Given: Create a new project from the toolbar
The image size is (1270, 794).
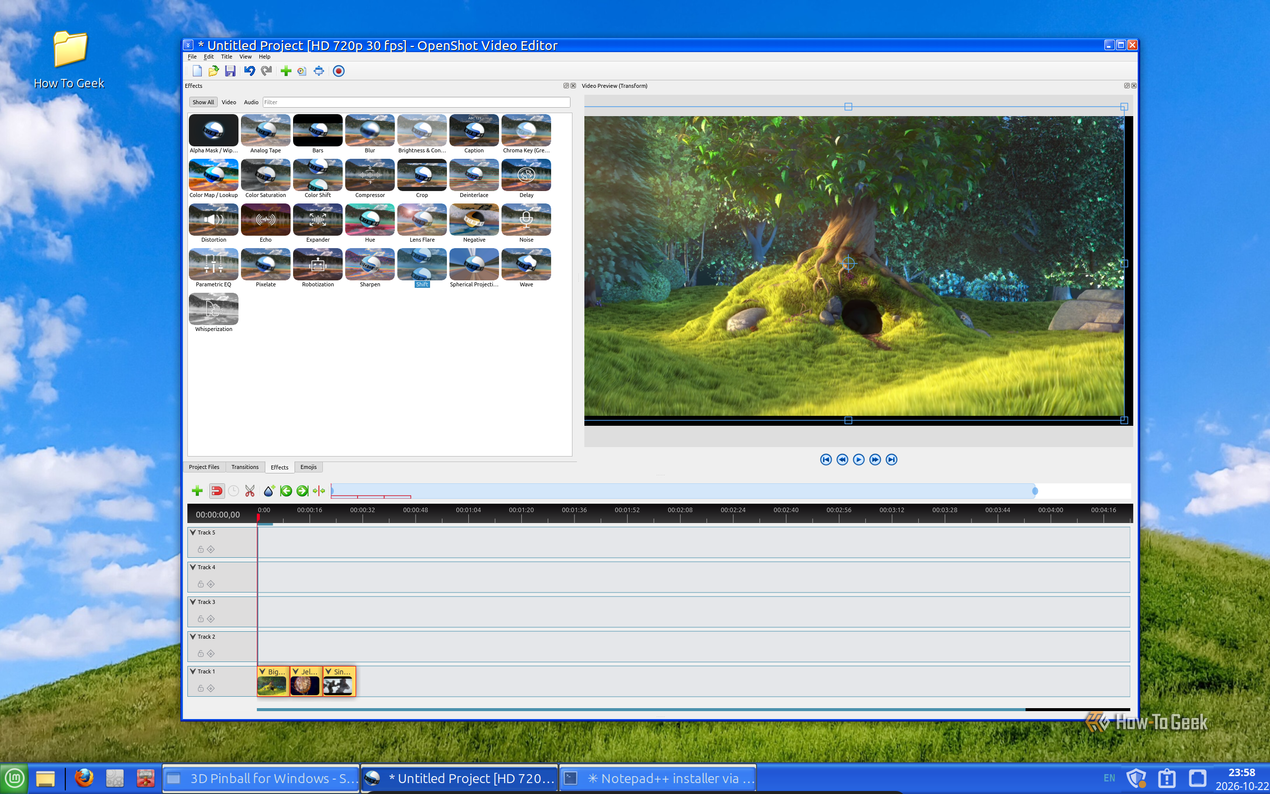Looking at the screenshot, I should 197,71.
